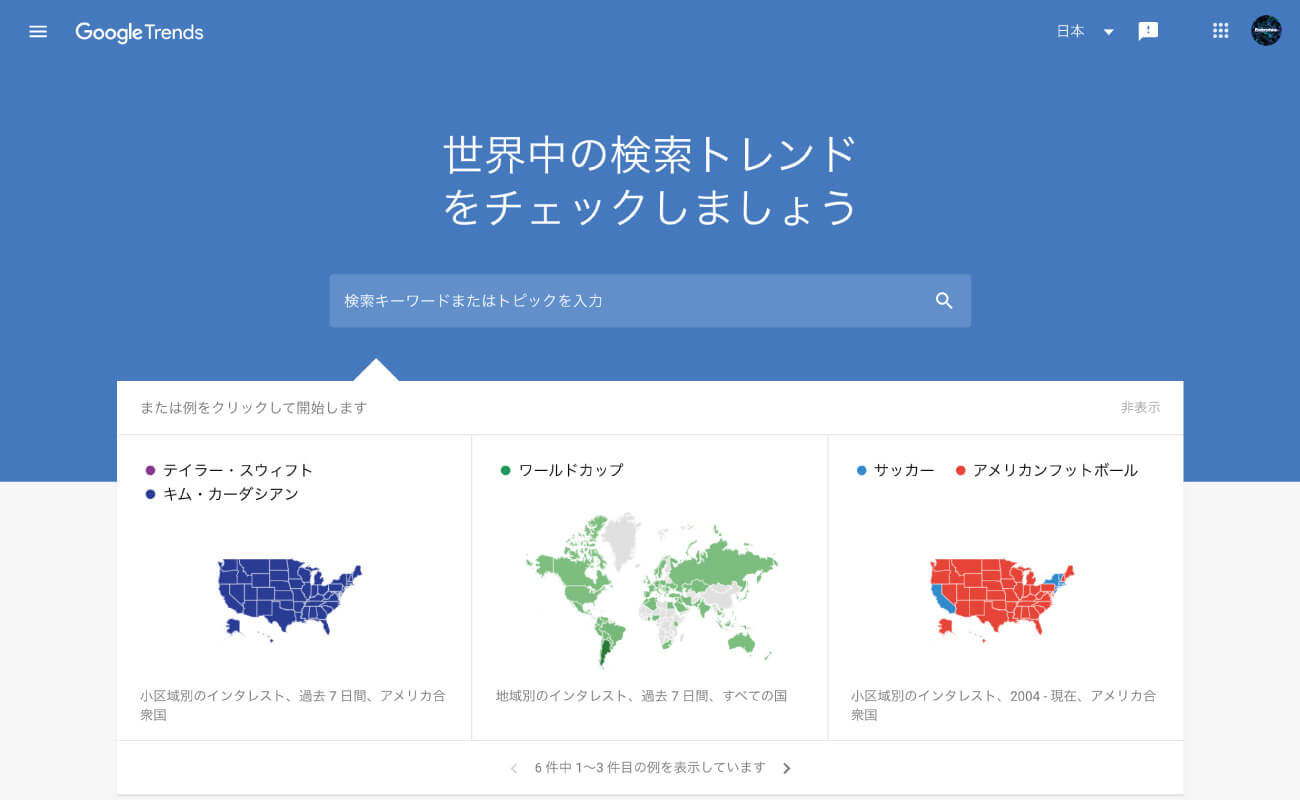Open the hamburger main menu
1300x800 pixels.
coord(38,31)
